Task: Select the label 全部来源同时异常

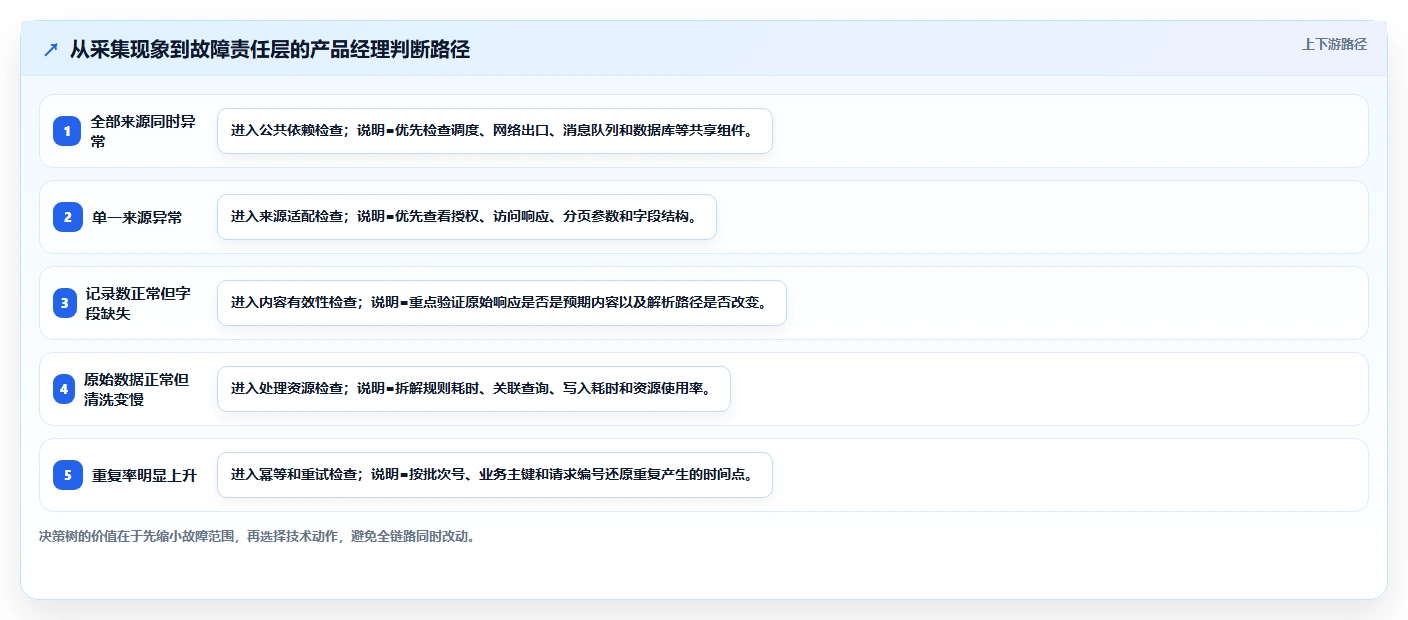Action: click(x=143, y=131)
